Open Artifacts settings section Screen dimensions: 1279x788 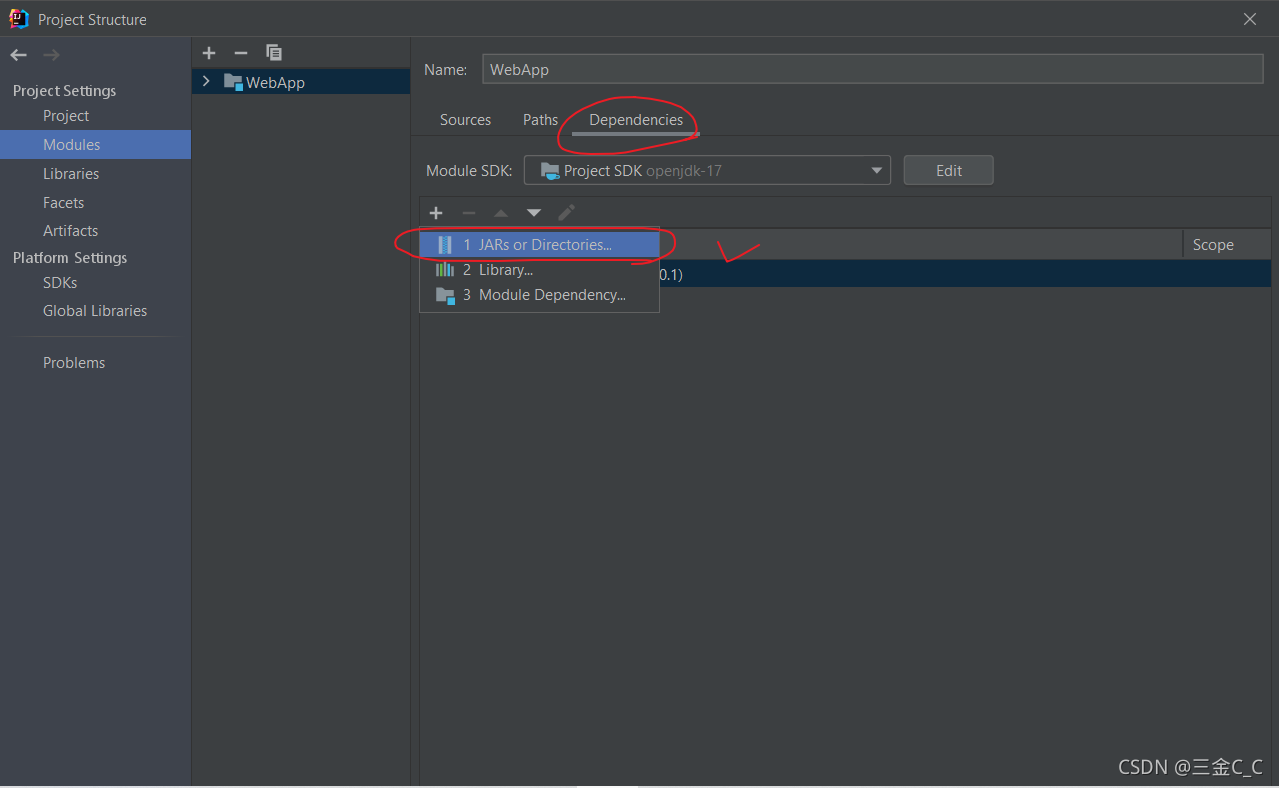point(70,231)
